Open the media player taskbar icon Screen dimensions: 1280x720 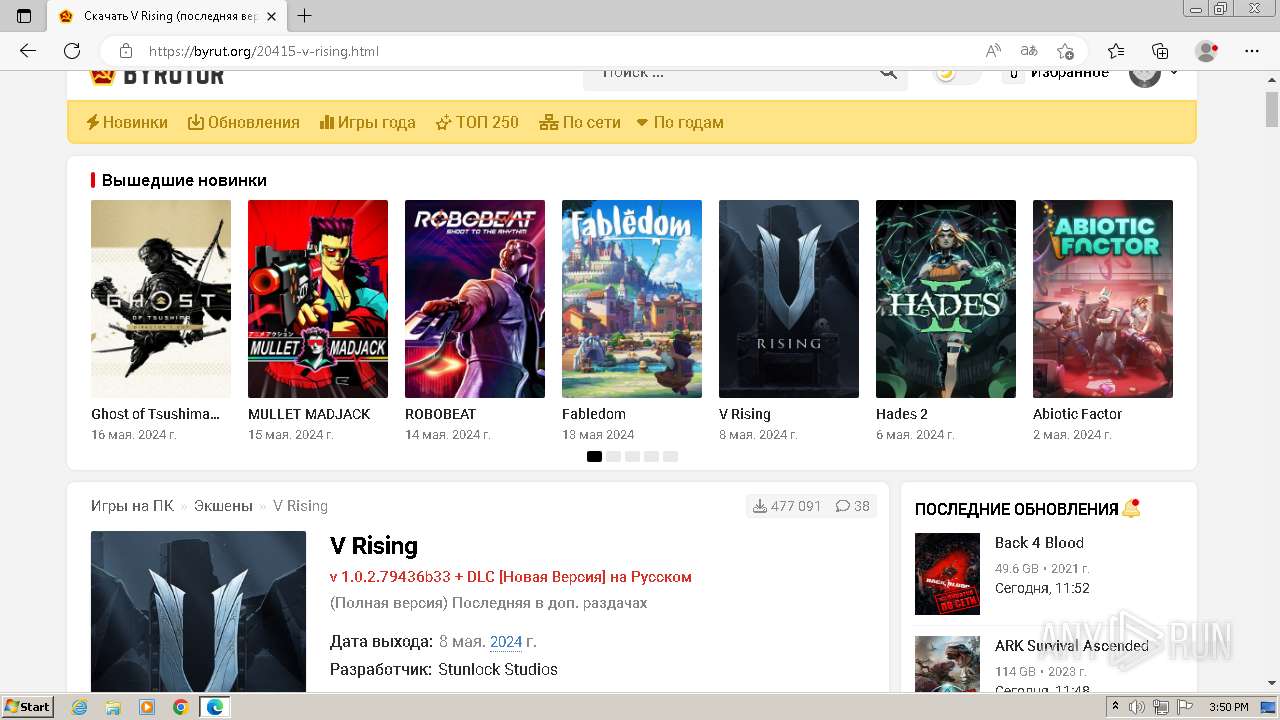[147, 707]
